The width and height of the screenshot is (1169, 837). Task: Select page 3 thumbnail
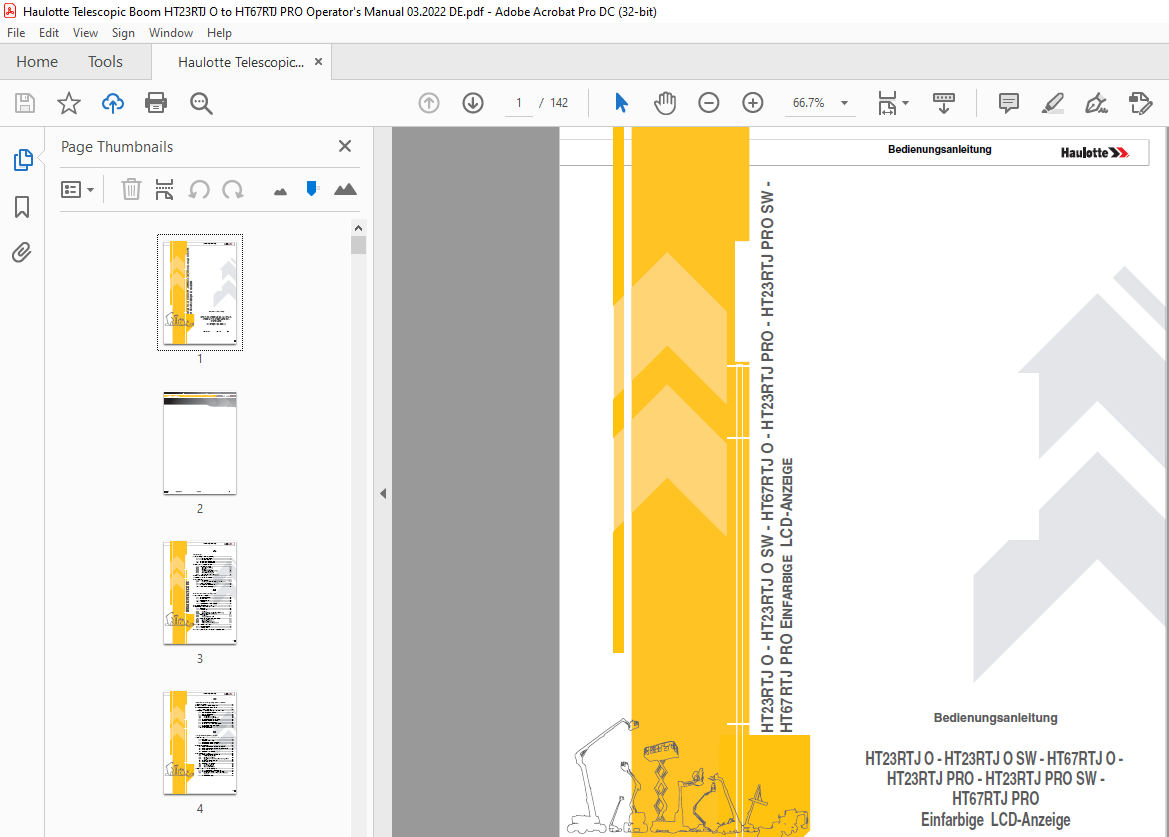coord(200,593)
